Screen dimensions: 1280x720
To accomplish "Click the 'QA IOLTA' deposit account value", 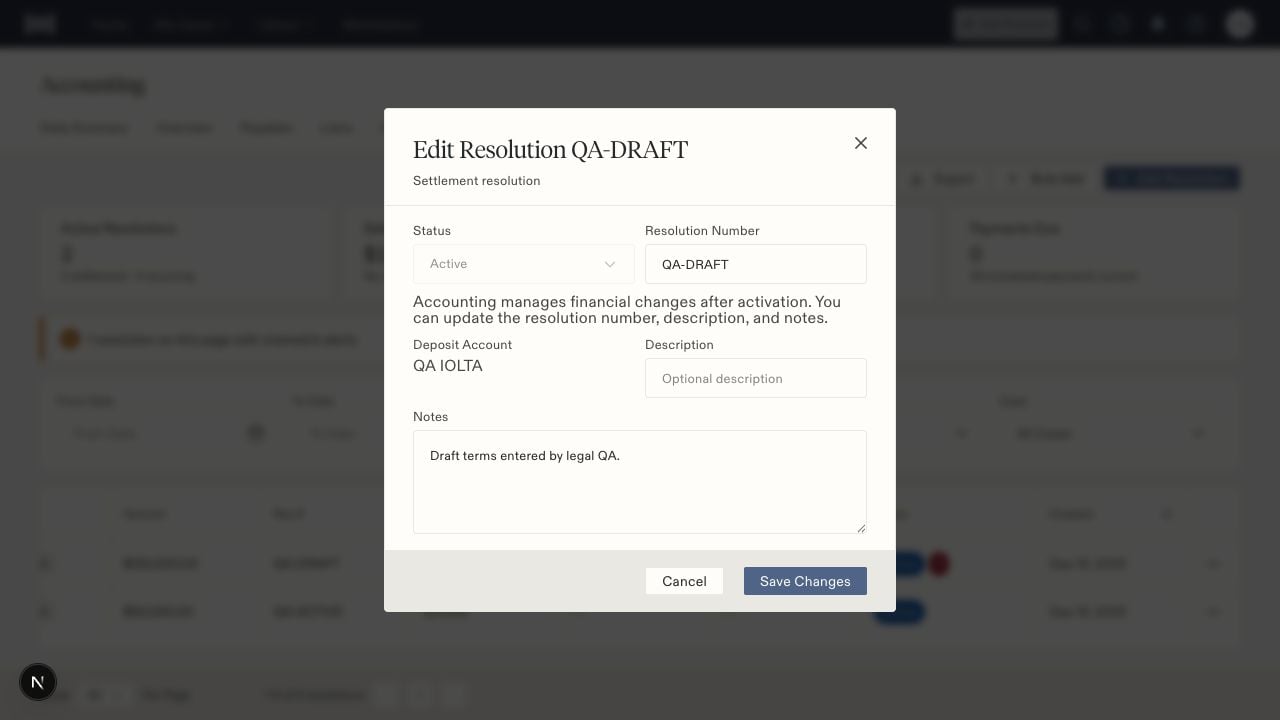I will point(448,366).
